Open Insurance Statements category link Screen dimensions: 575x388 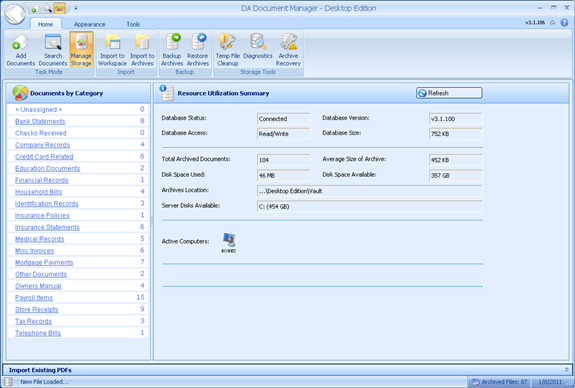[47, 227]
